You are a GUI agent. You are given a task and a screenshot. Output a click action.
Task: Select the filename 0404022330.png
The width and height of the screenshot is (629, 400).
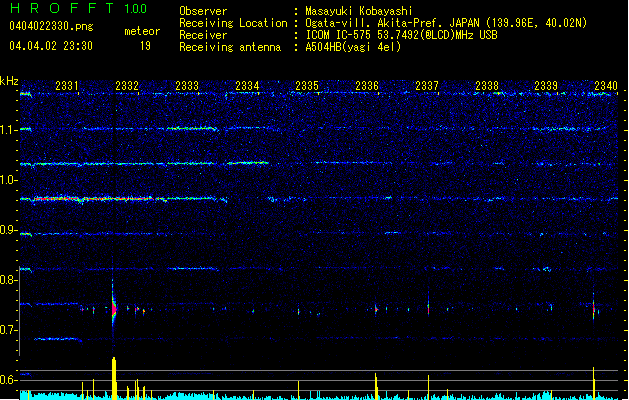[x=51, y=27]
